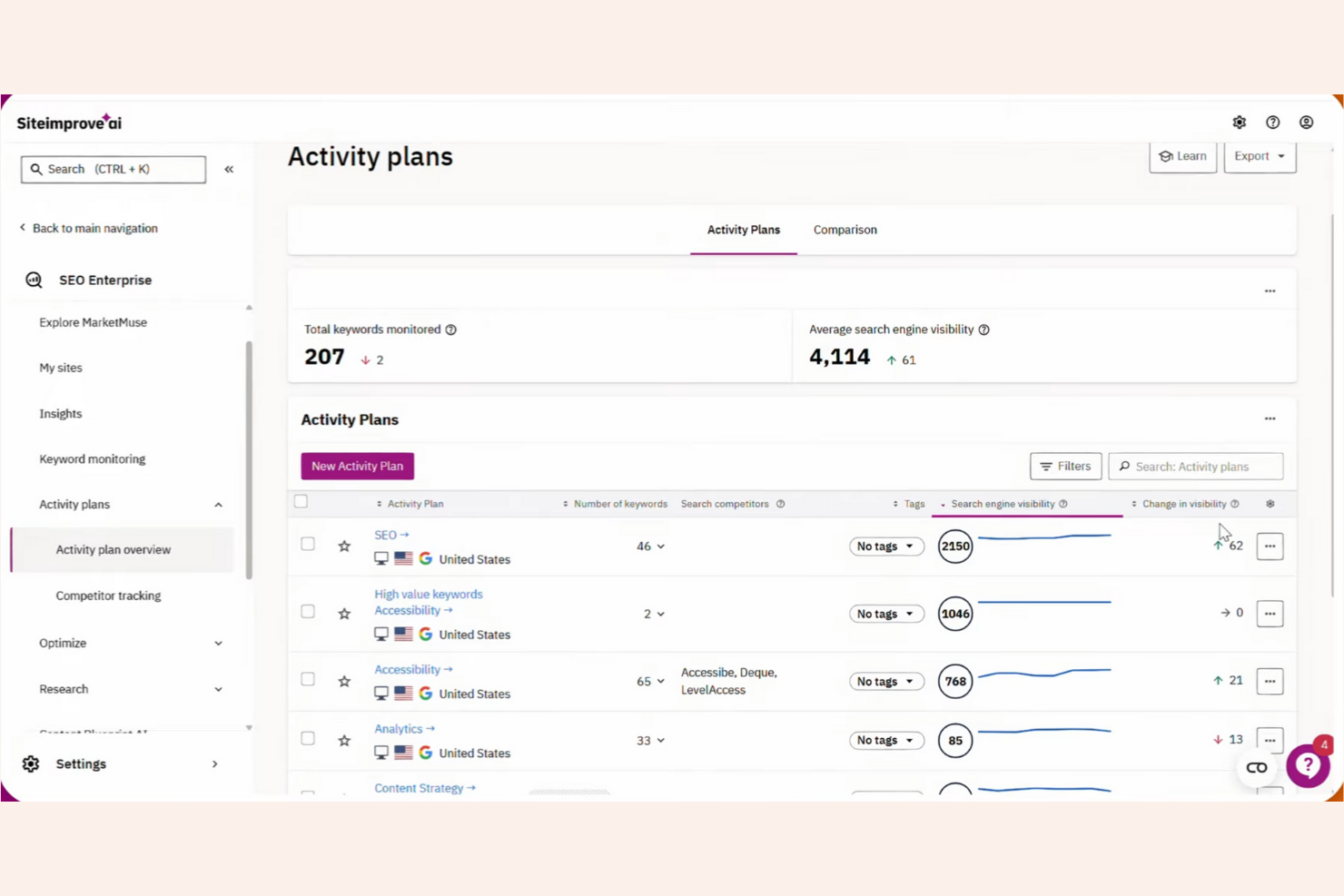
Task: Click the page vertical scrollbar on right edge
Action: point(1332,404)
